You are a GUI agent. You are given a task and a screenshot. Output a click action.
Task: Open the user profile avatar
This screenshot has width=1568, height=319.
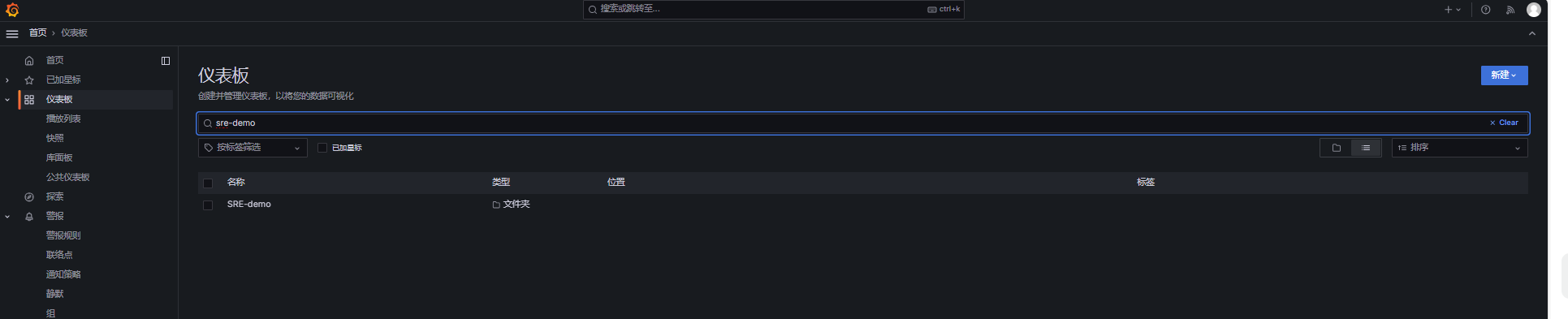tap(1534, 10)
